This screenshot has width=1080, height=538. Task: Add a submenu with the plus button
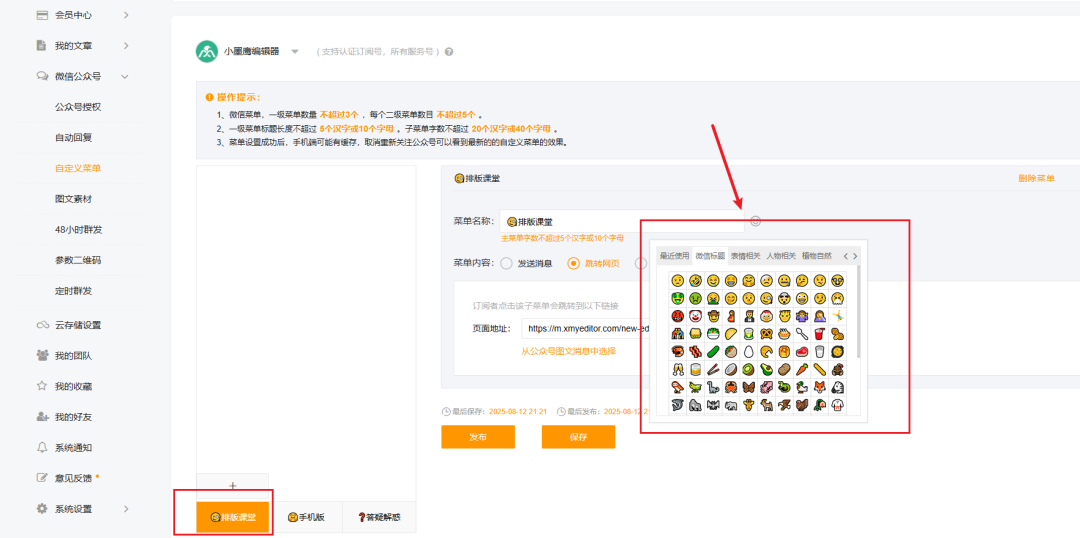point(233,486)
